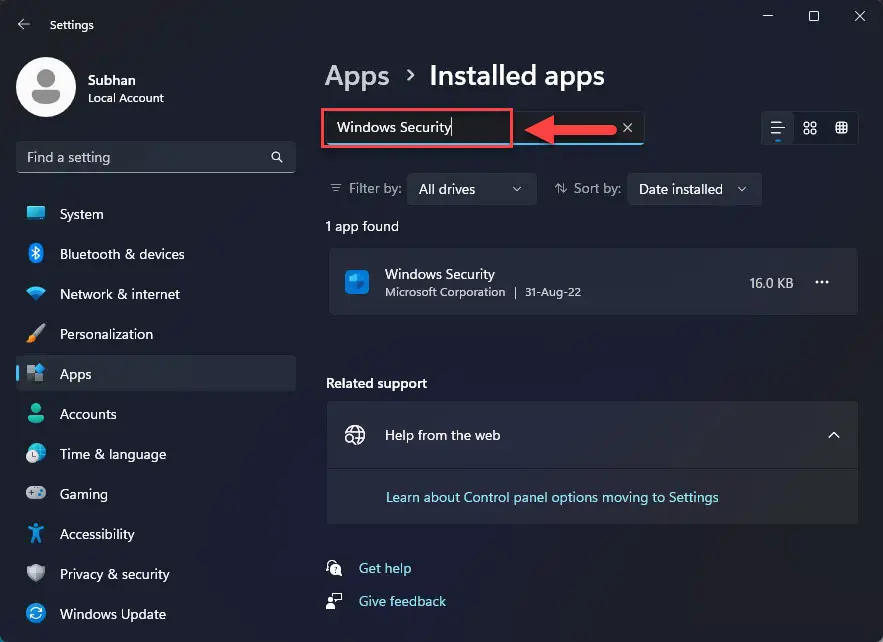Click the Subhan profile avatar
The image size is (883, 642).
click(x=46, y=87)
